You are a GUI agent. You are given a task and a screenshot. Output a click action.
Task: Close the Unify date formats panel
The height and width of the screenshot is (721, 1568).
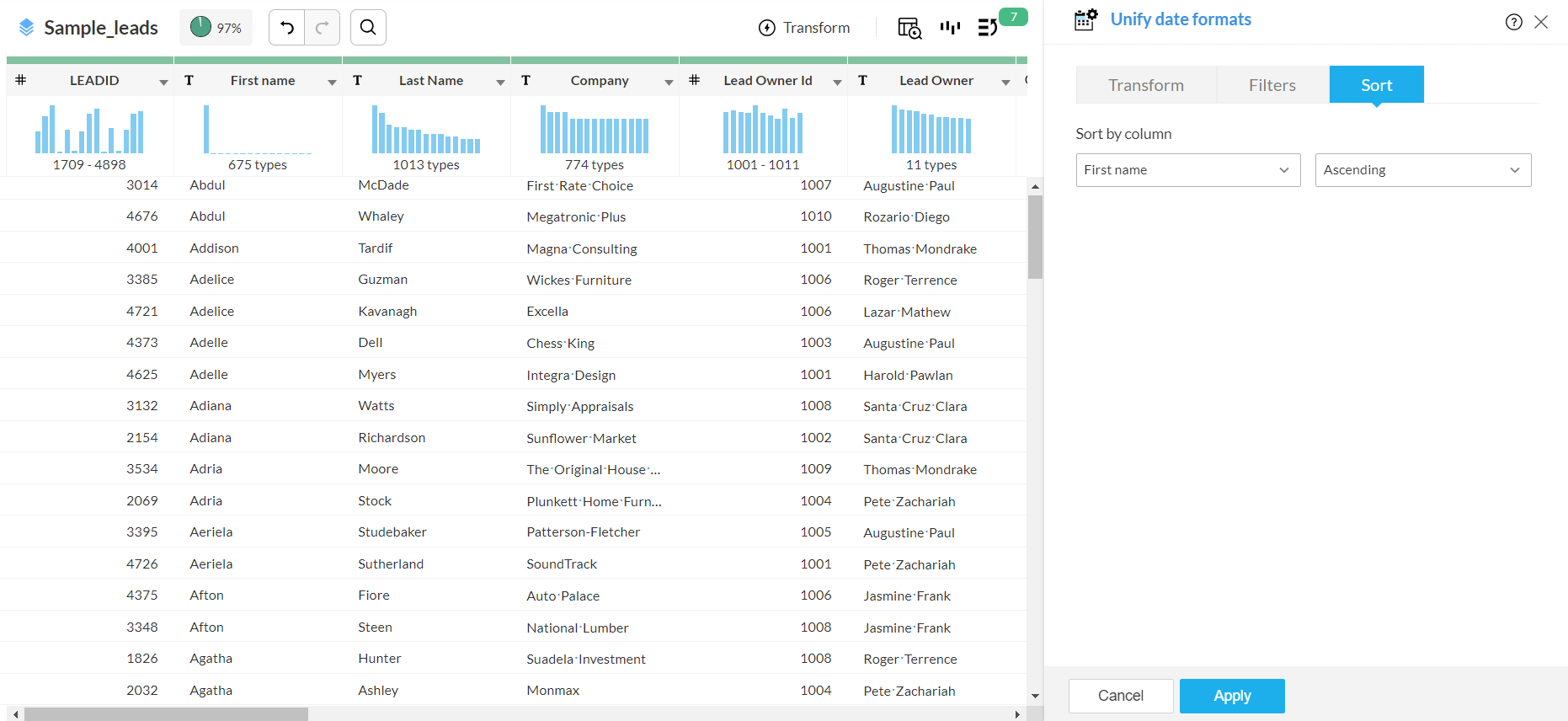point(1541,22)
